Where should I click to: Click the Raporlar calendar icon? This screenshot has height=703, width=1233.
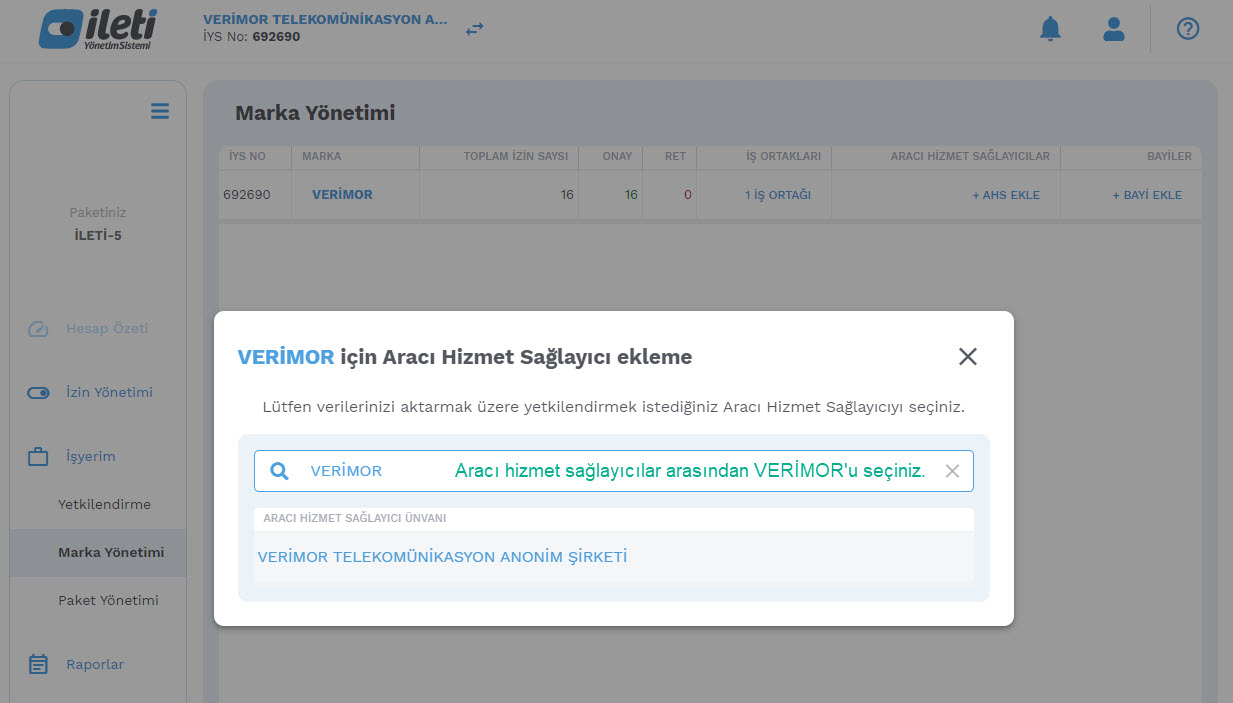click(x=38, y=664)
